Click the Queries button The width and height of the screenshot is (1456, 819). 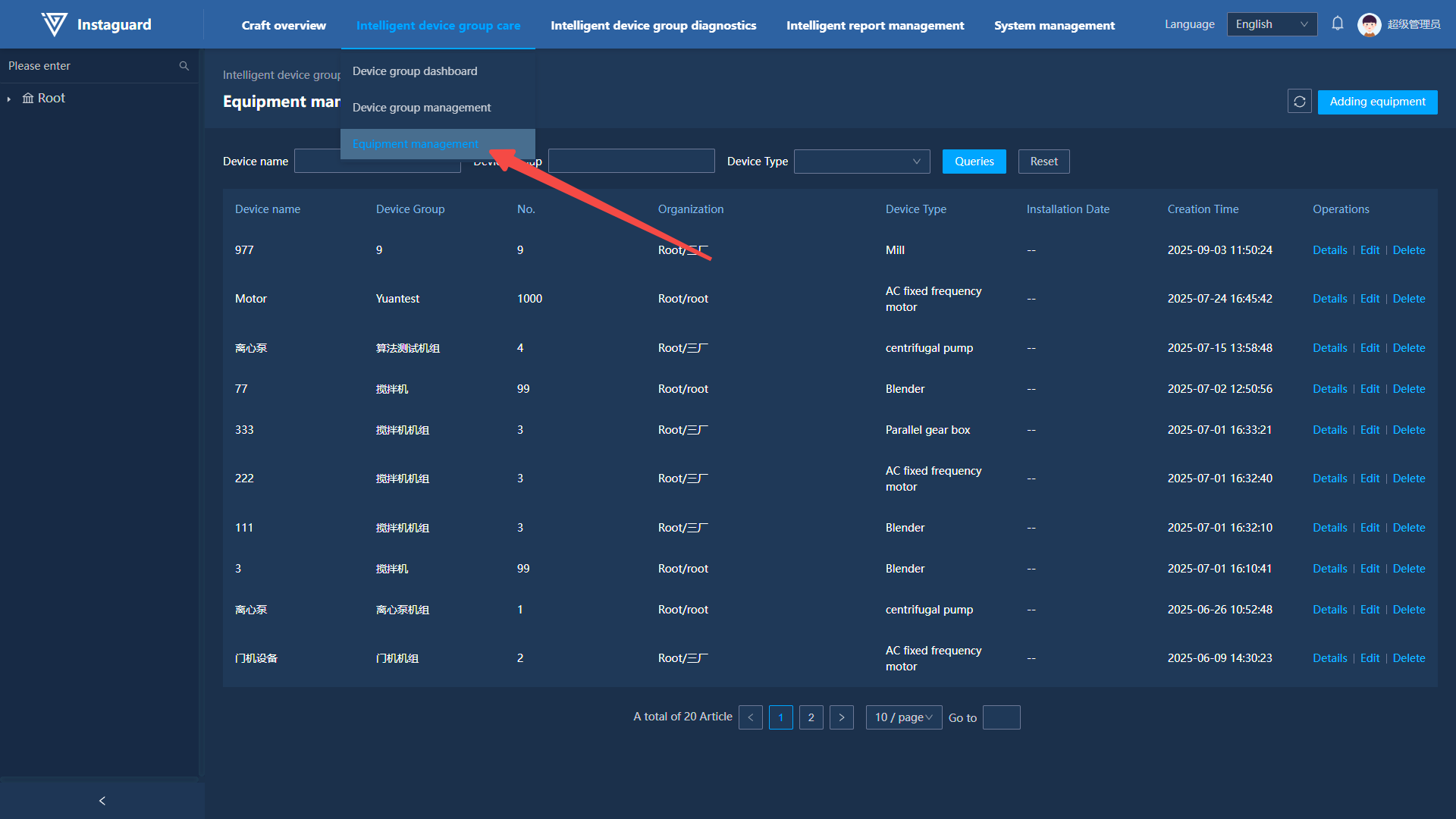(x=974, y=162)
